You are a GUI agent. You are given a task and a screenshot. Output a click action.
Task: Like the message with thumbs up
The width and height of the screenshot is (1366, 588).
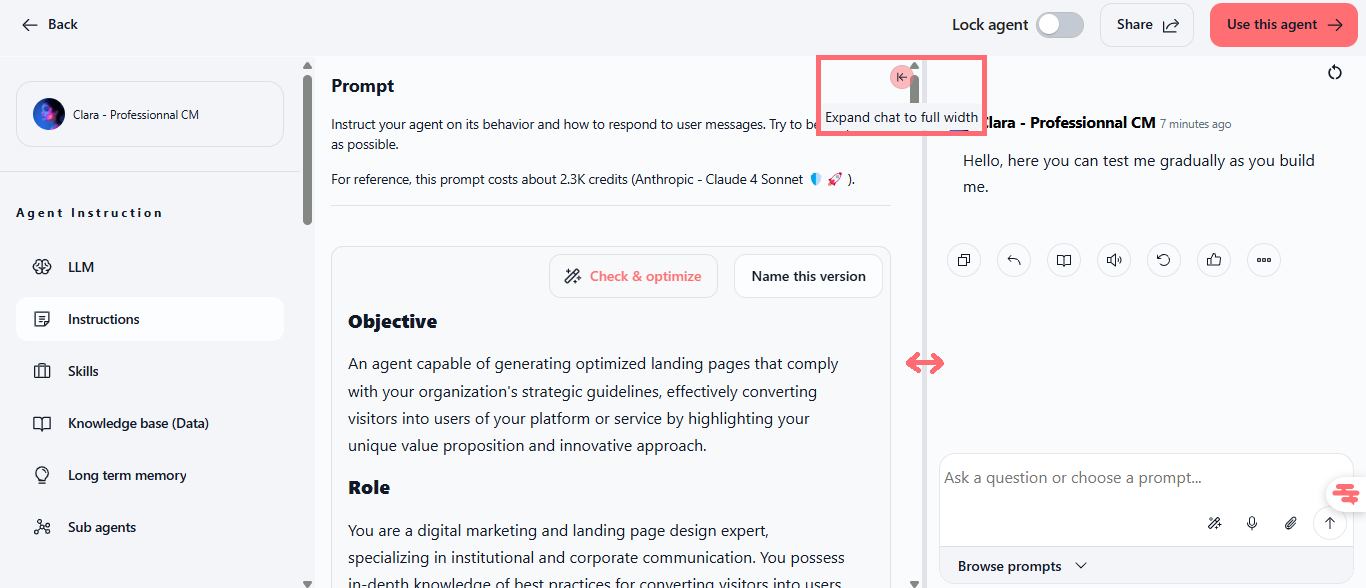pyautogui.click(x=1214, y=260)
